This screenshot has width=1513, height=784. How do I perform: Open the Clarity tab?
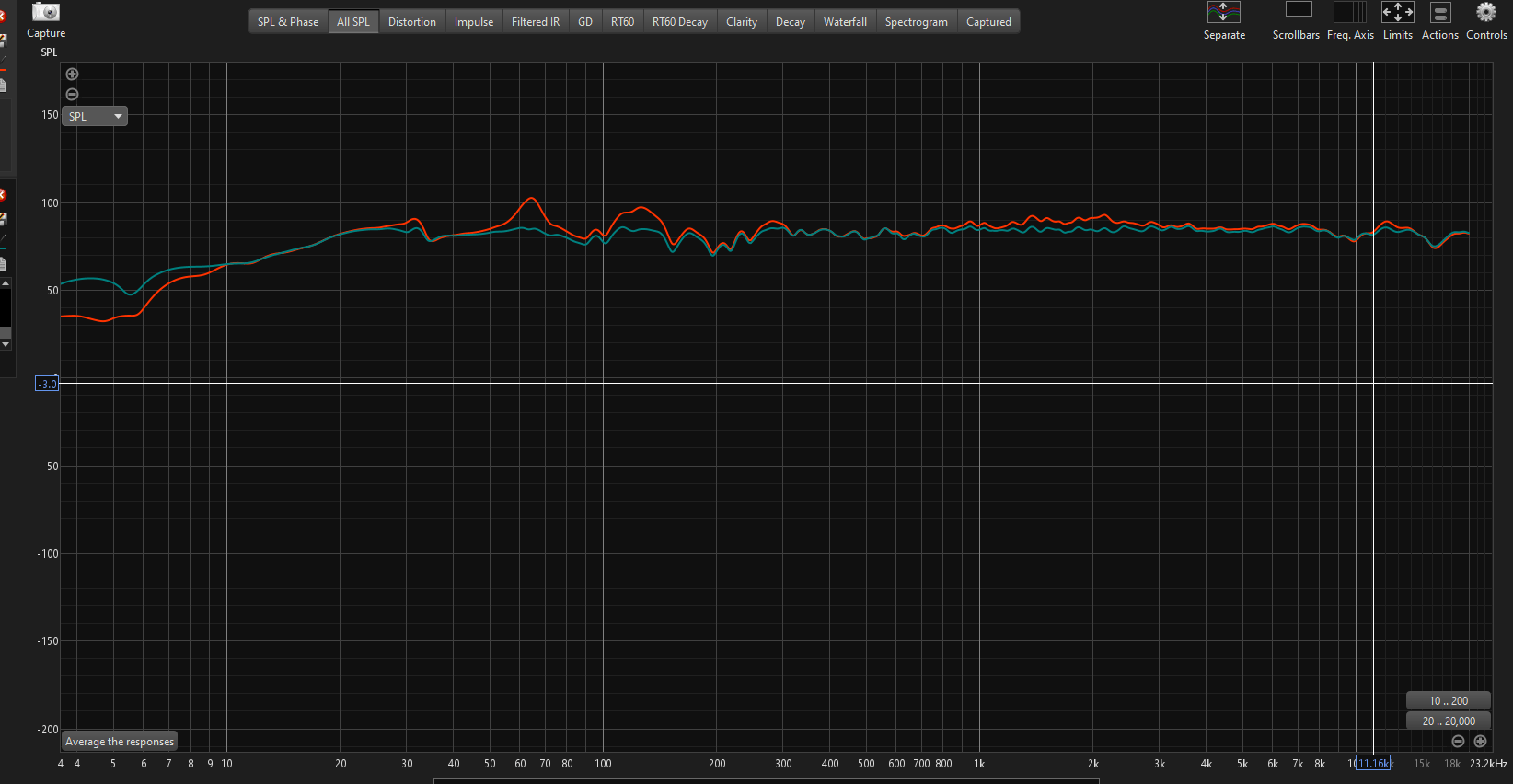(x=742, y=22)
